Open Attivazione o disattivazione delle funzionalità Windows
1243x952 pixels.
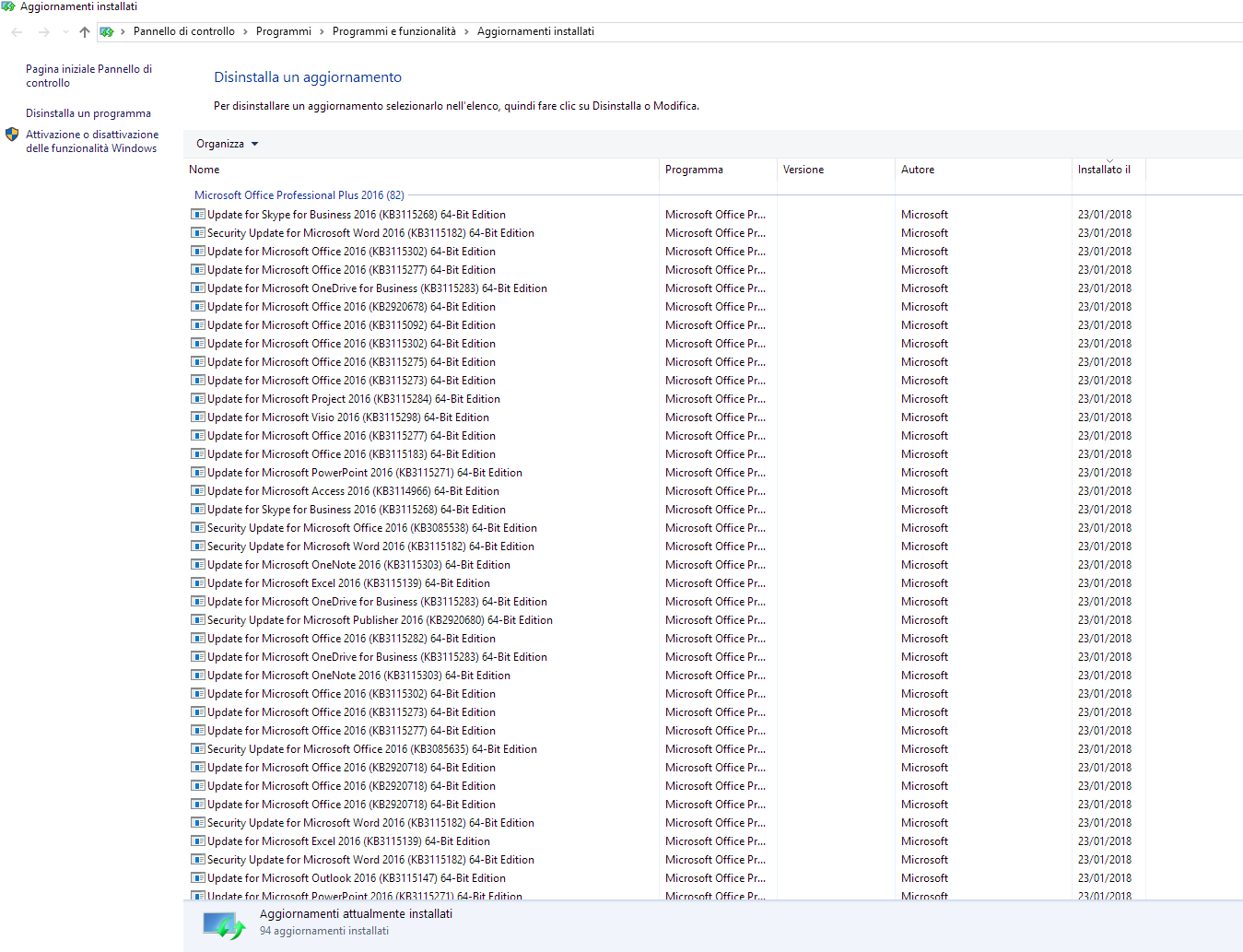point(92,141)
